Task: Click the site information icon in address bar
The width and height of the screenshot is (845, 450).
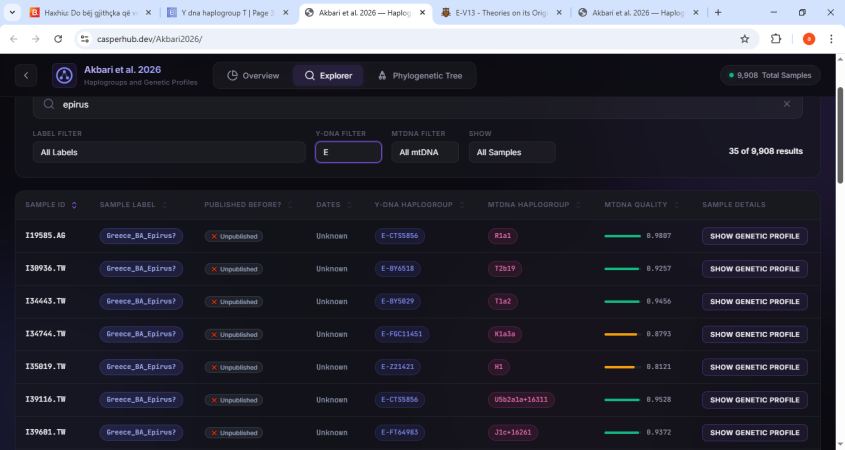Action: coord(85,39)
